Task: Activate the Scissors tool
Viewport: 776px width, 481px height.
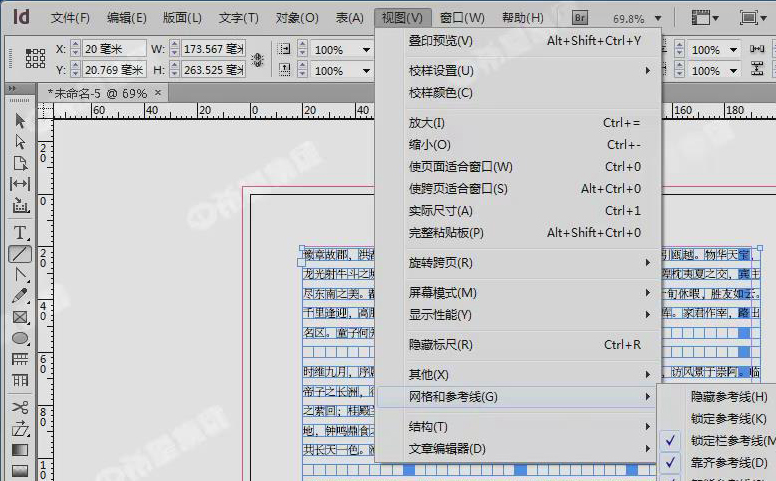Action: [20, 407]
